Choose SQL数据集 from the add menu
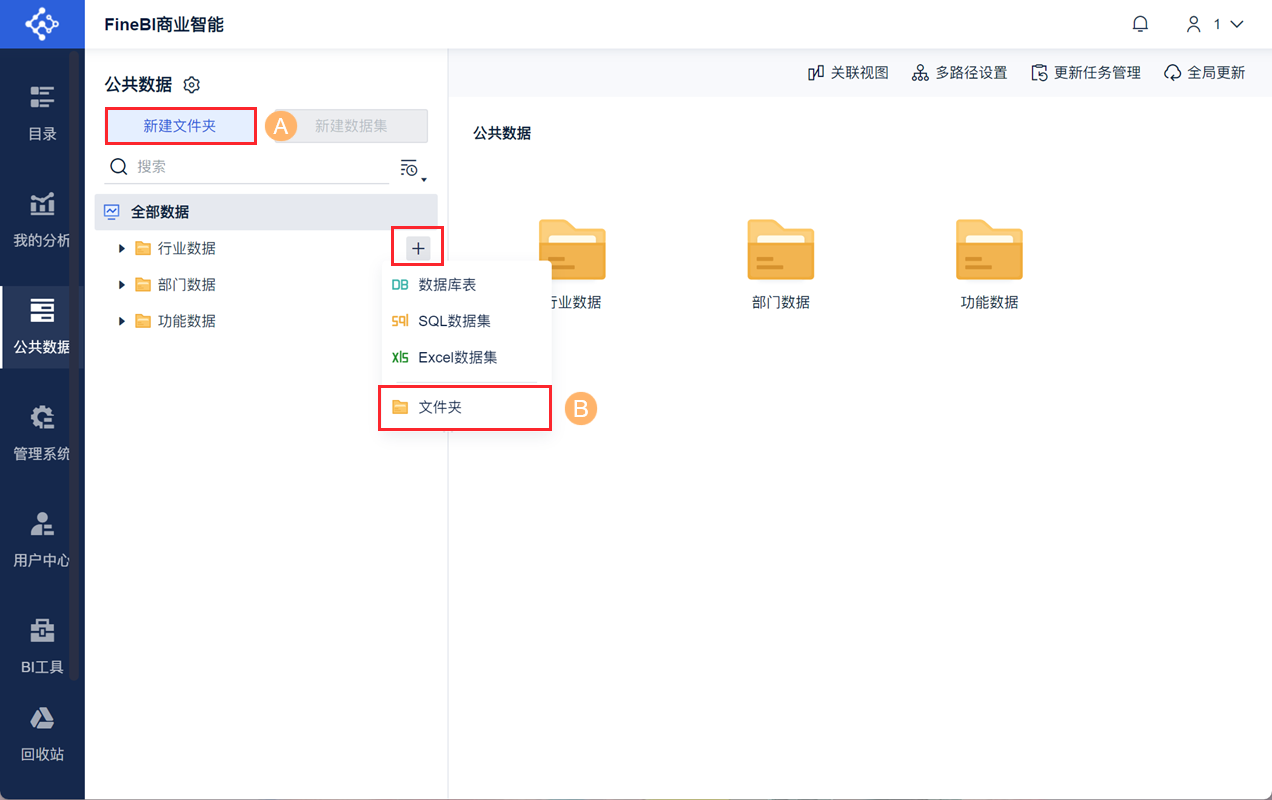This screenshot has height=800, width=1272. pos(466,321)
